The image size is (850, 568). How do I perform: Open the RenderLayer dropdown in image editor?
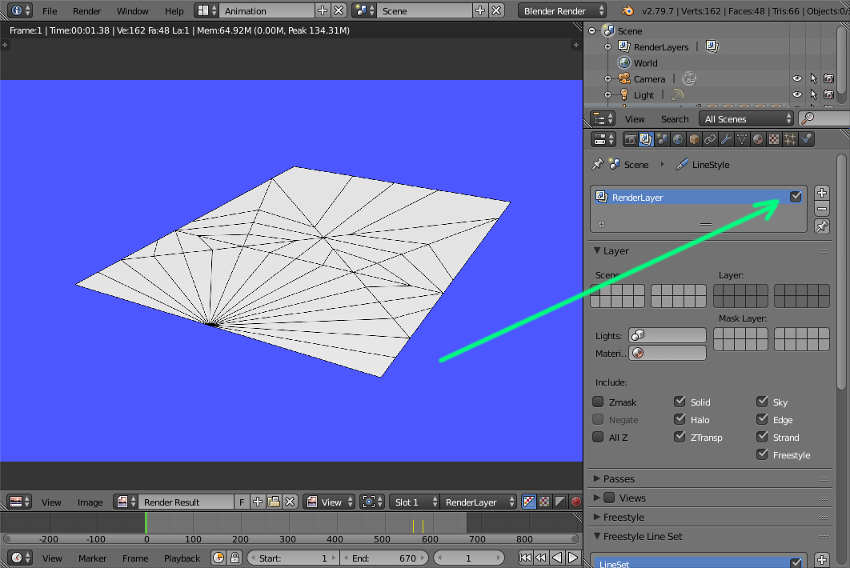point(478,502)
